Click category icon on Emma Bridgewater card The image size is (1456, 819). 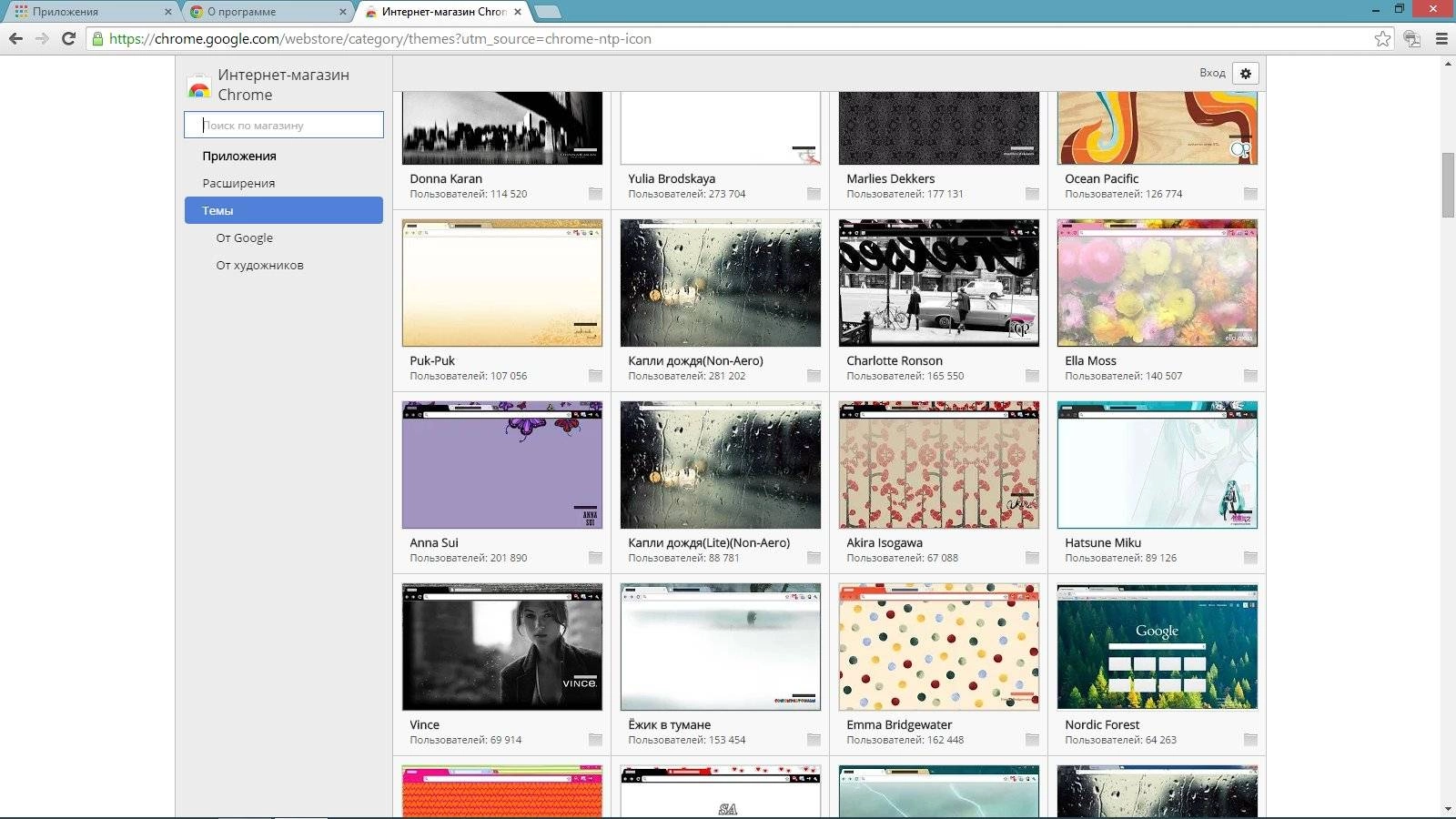(x=1032, y=740)
